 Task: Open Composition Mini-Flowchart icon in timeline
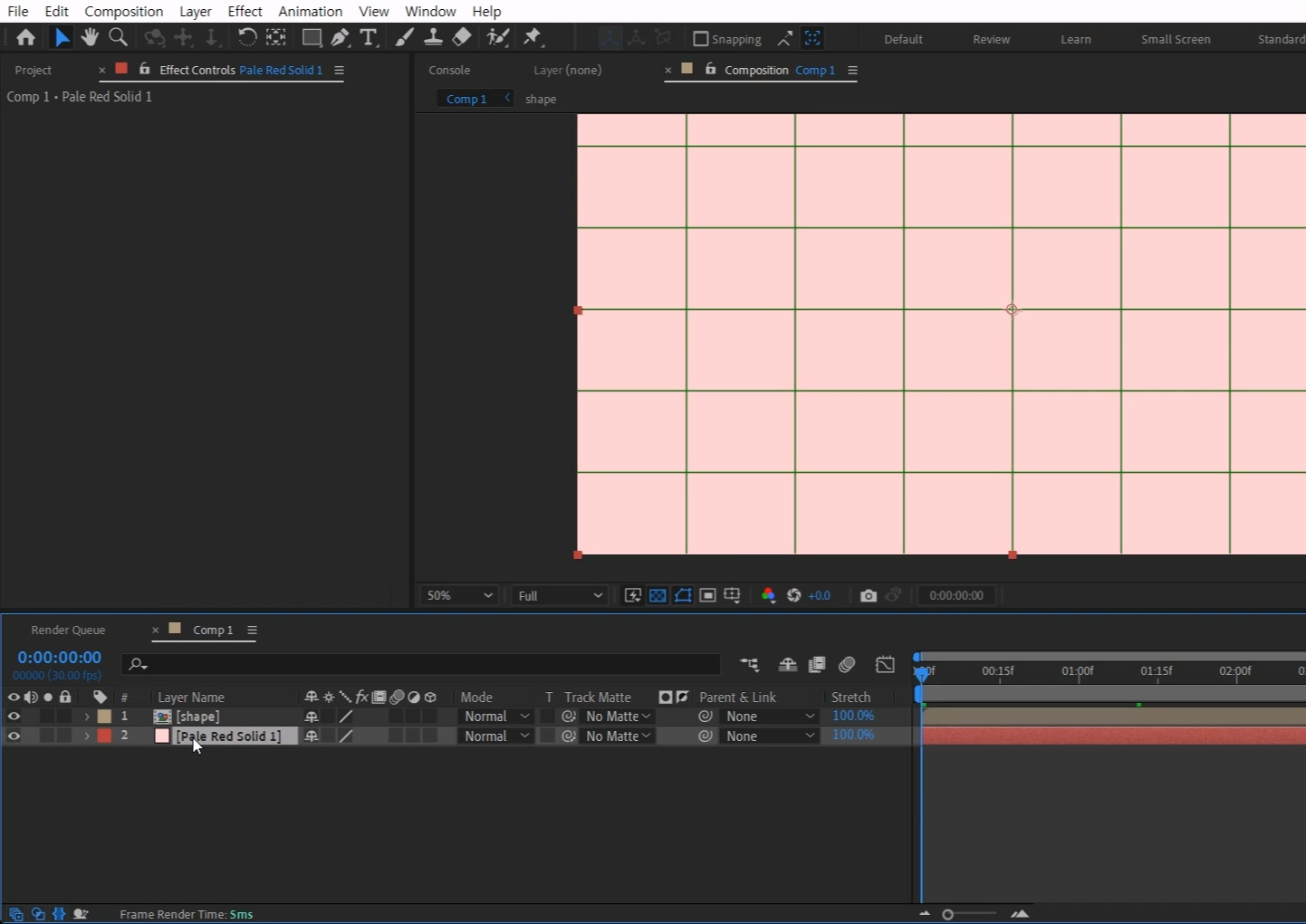tap(749, 665)
